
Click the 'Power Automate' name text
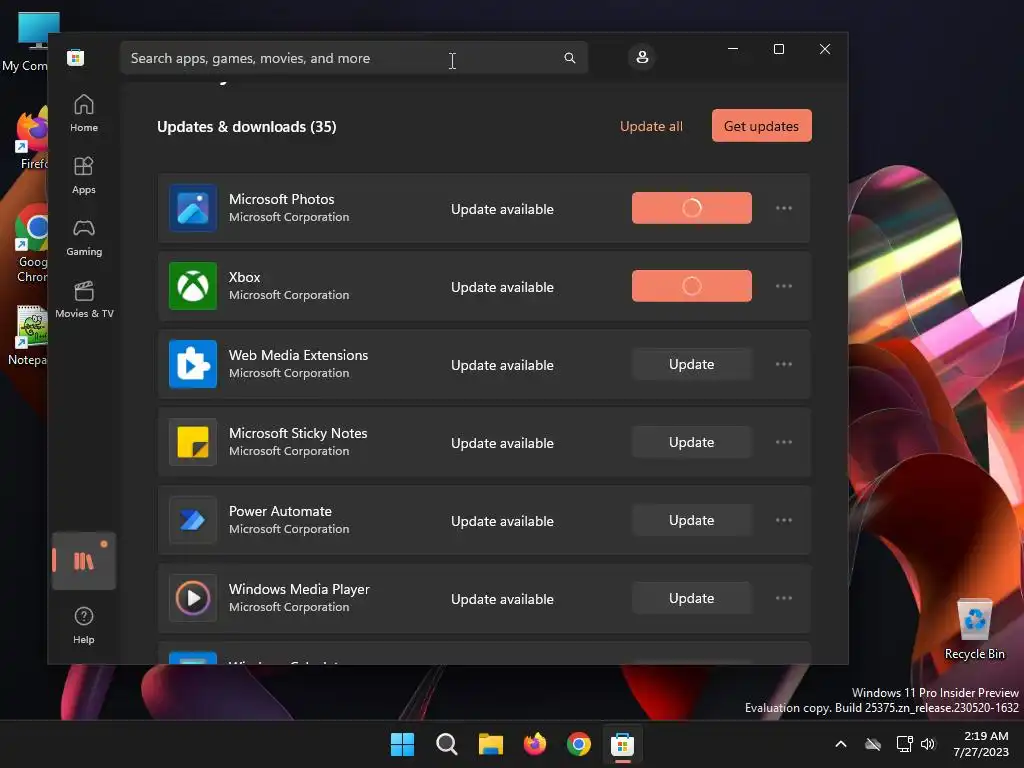click(280, 511)
